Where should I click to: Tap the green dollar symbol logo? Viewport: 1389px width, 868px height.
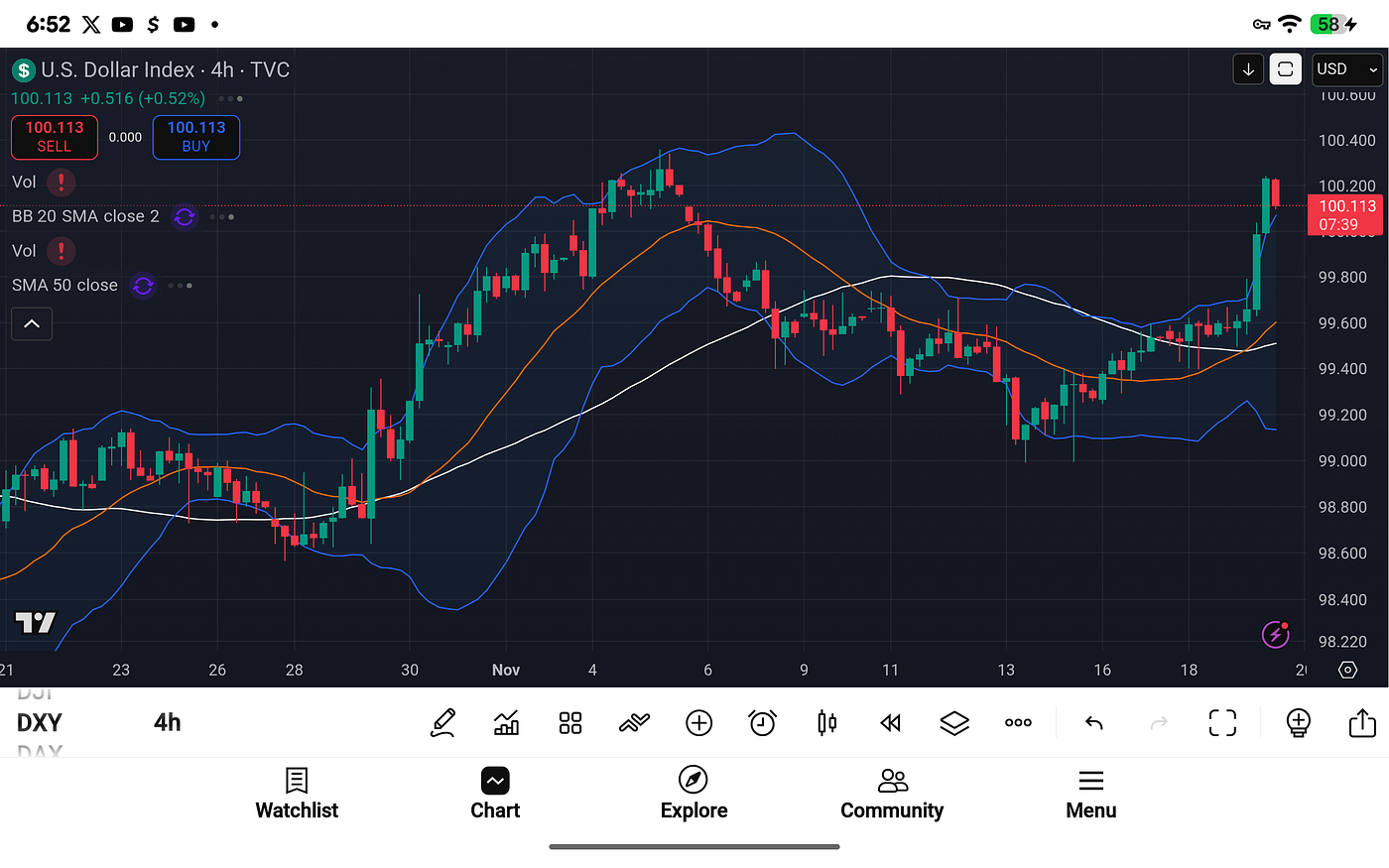pos(23,70)
